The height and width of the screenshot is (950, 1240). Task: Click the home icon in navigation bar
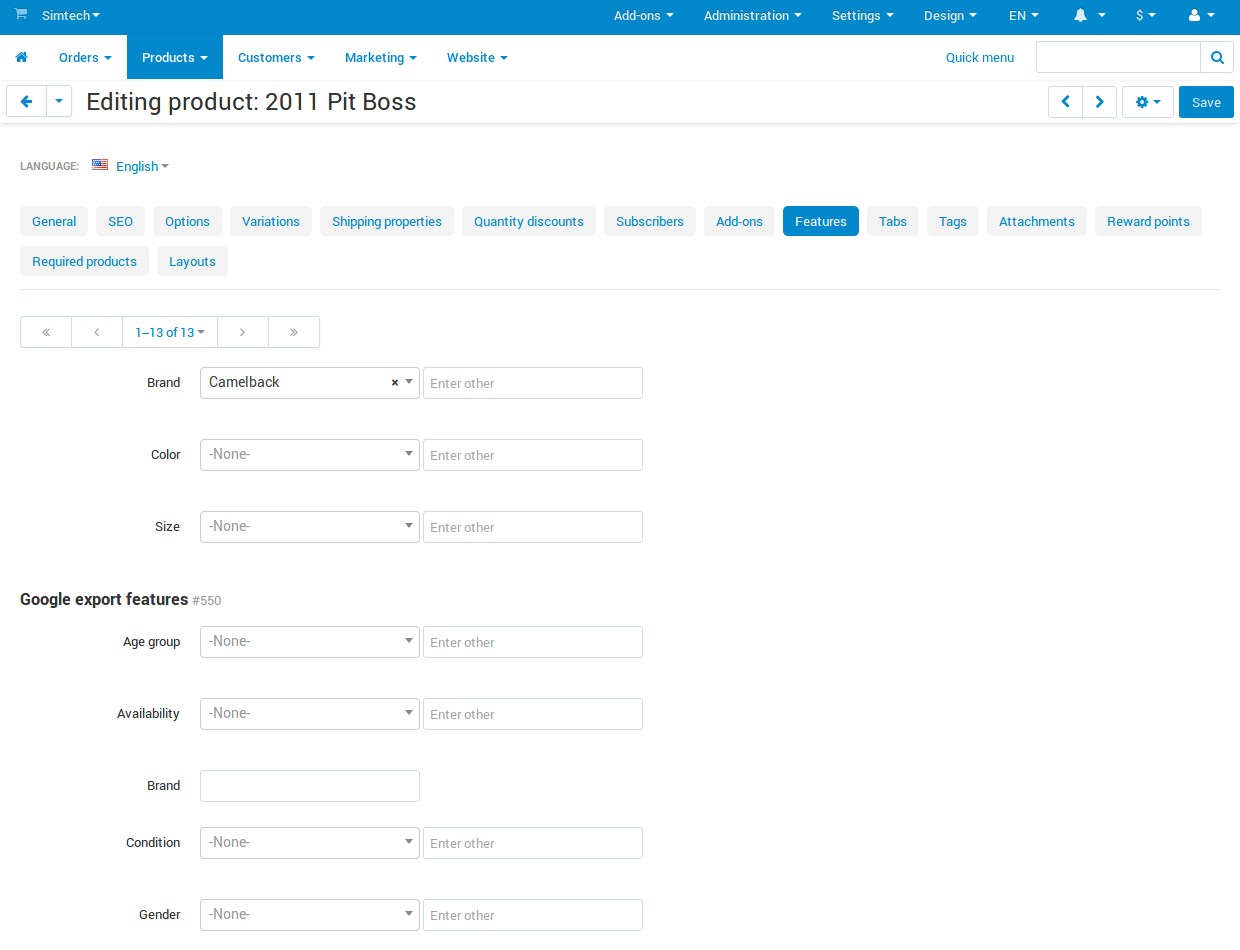click(21, 58)
